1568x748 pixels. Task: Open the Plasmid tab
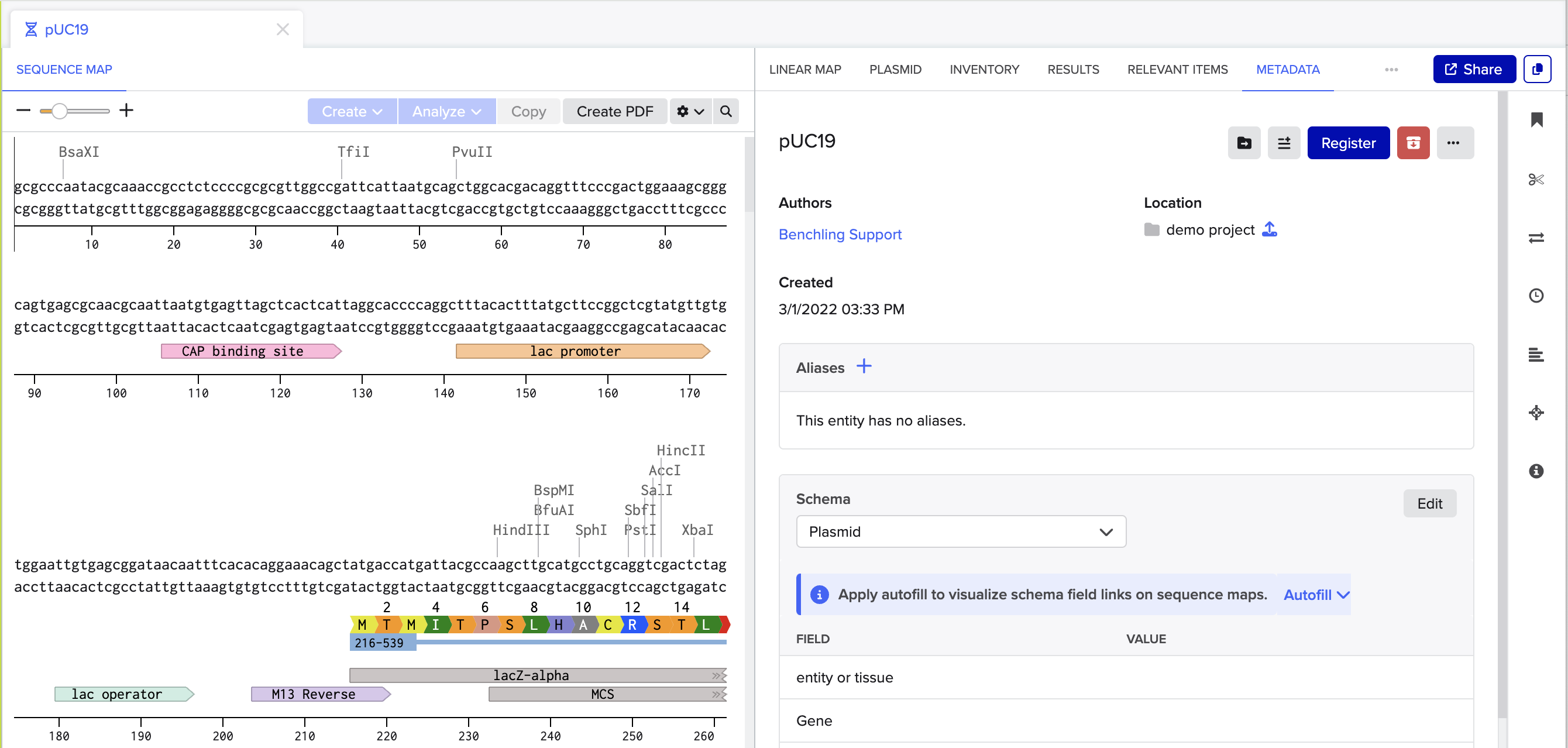(895, 70)
